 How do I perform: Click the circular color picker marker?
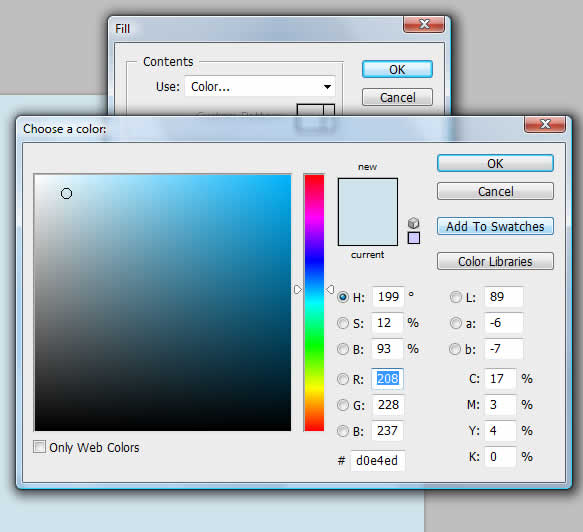pos(66,193)
